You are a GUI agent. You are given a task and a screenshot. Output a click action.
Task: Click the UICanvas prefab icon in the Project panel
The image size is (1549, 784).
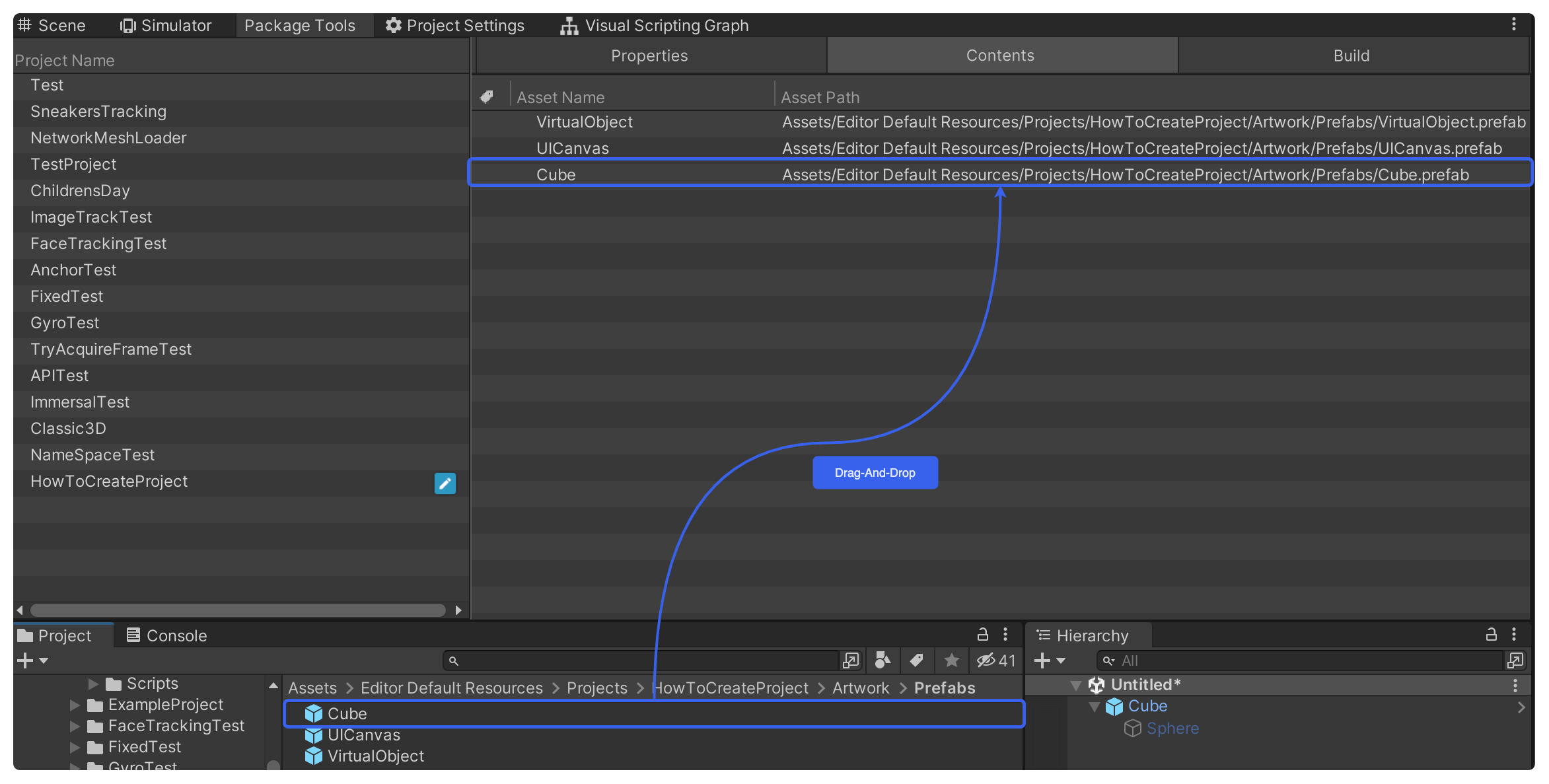tap(314, 735)
